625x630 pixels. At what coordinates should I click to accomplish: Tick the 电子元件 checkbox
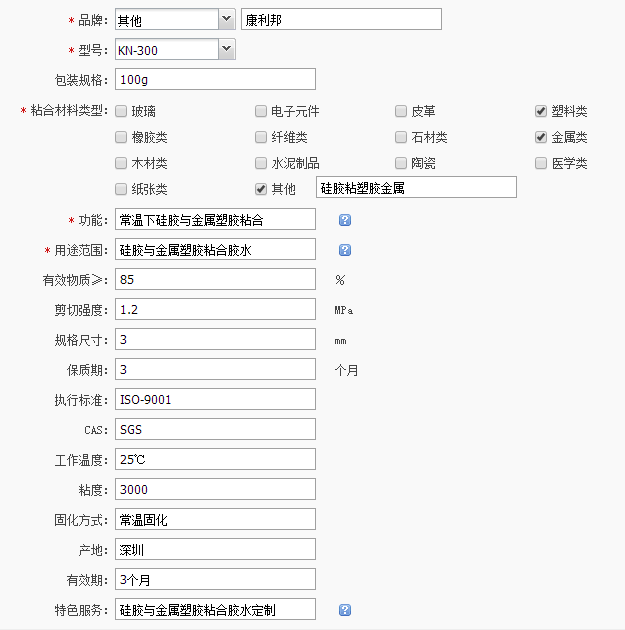(x=261, y=111)
